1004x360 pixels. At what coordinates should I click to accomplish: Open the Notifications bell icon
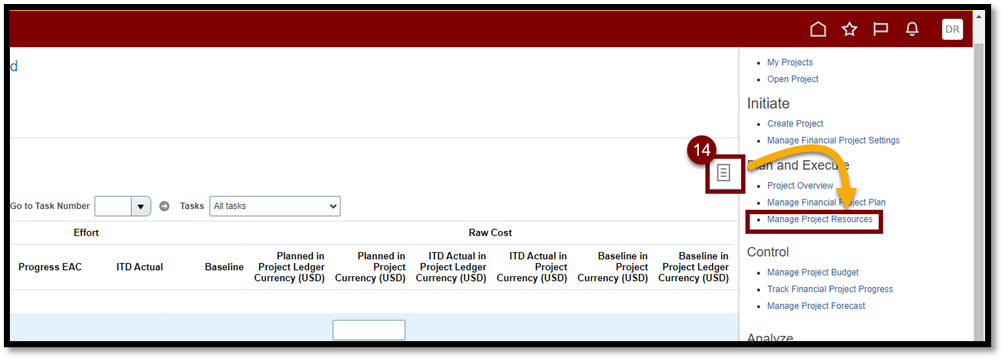coord(912,29)
